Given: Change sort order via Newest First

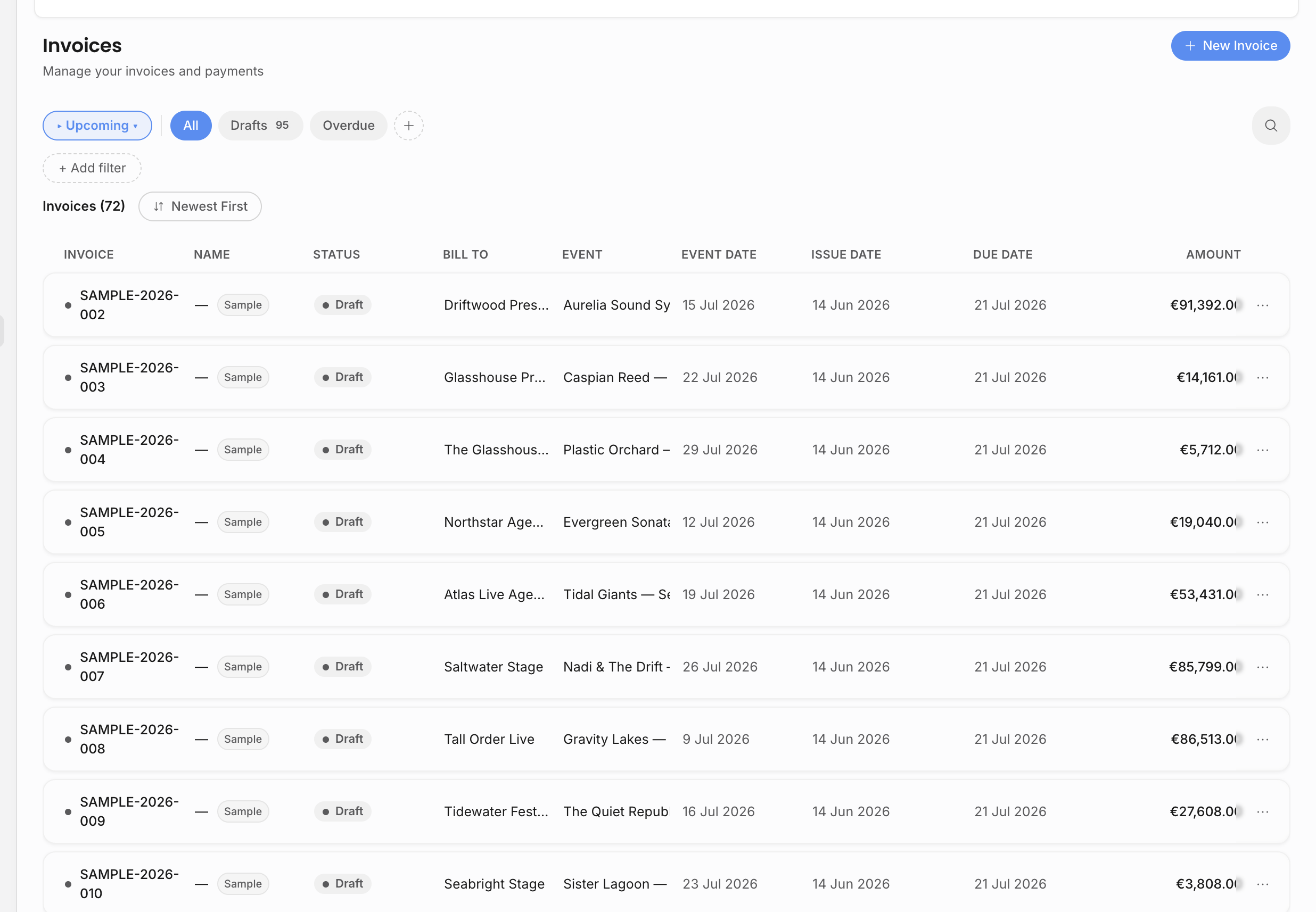Looking at the screenshot, I should click(x=200, y=206).
